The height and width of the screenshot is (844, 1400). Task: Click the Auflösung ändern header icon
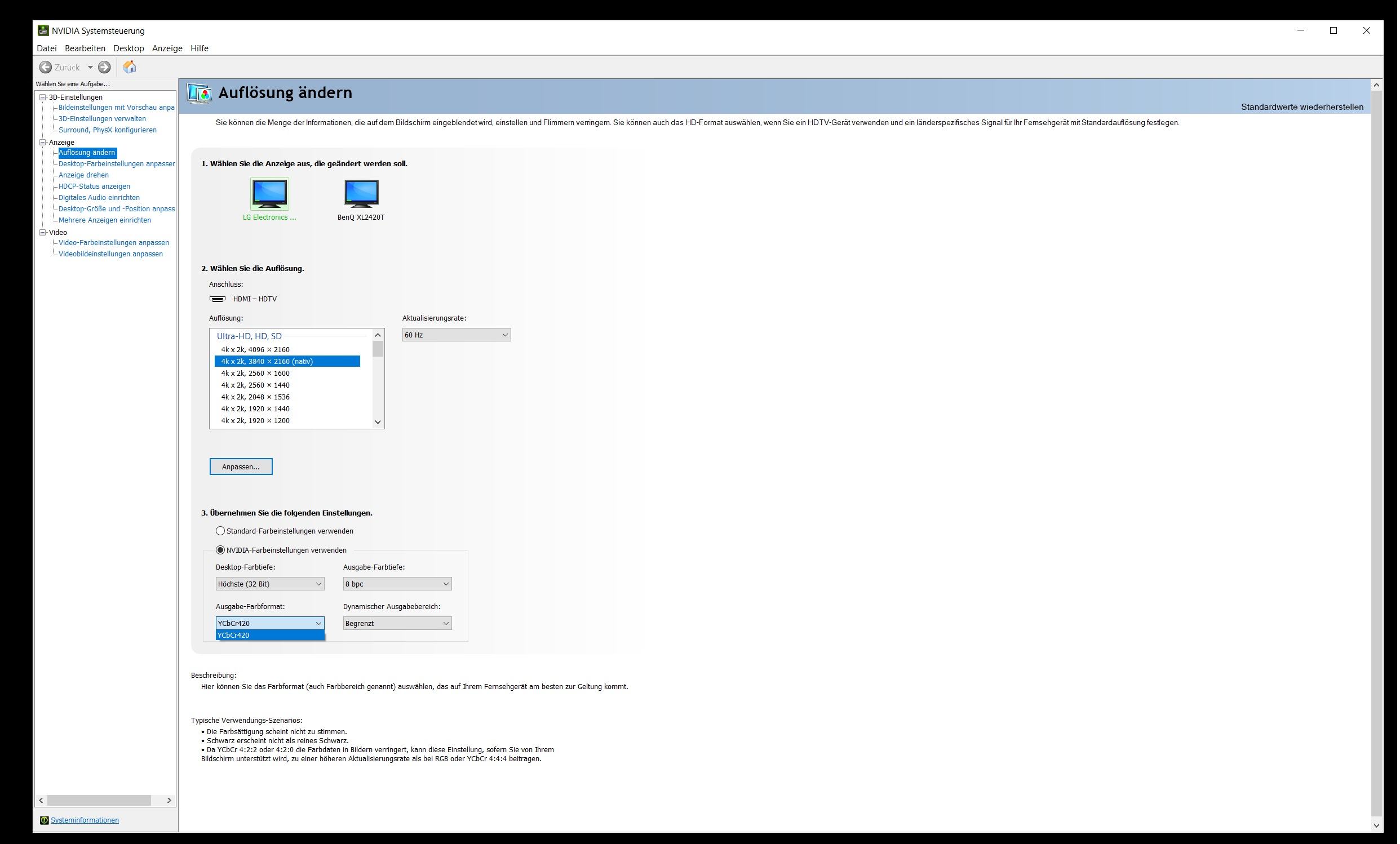[x=200, y=92]
